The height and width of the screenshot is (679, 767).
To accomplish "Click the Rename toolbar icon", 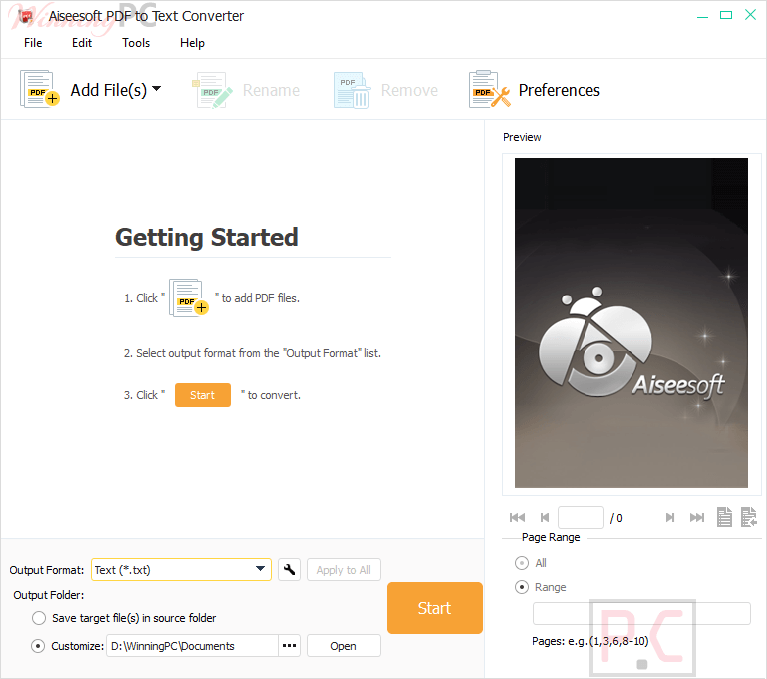I will click(212, 90).
